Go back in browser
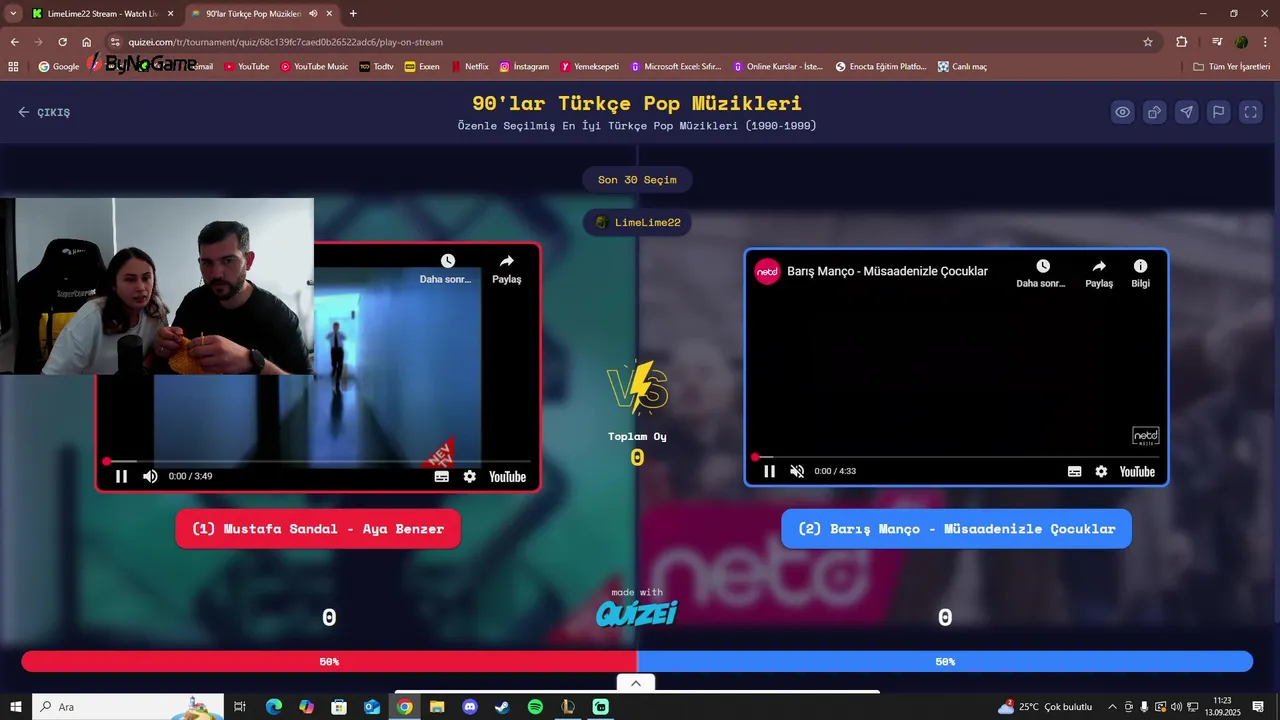 [14, 42]
